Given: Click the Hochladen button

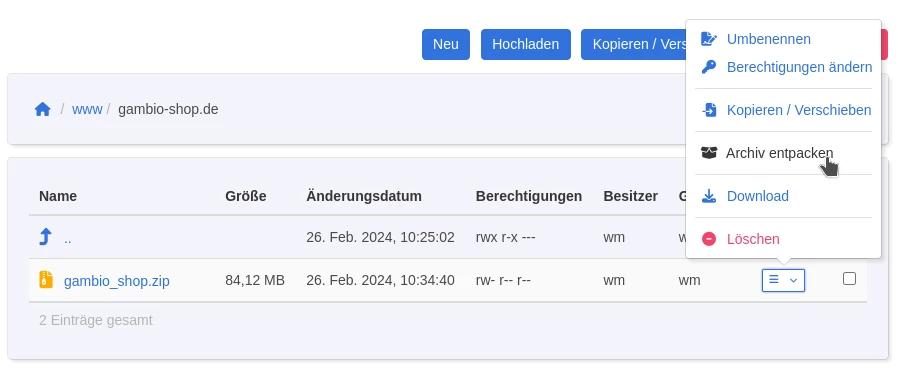Looking at the screenshot, I should pyautogui.click(x=526, y=44).
